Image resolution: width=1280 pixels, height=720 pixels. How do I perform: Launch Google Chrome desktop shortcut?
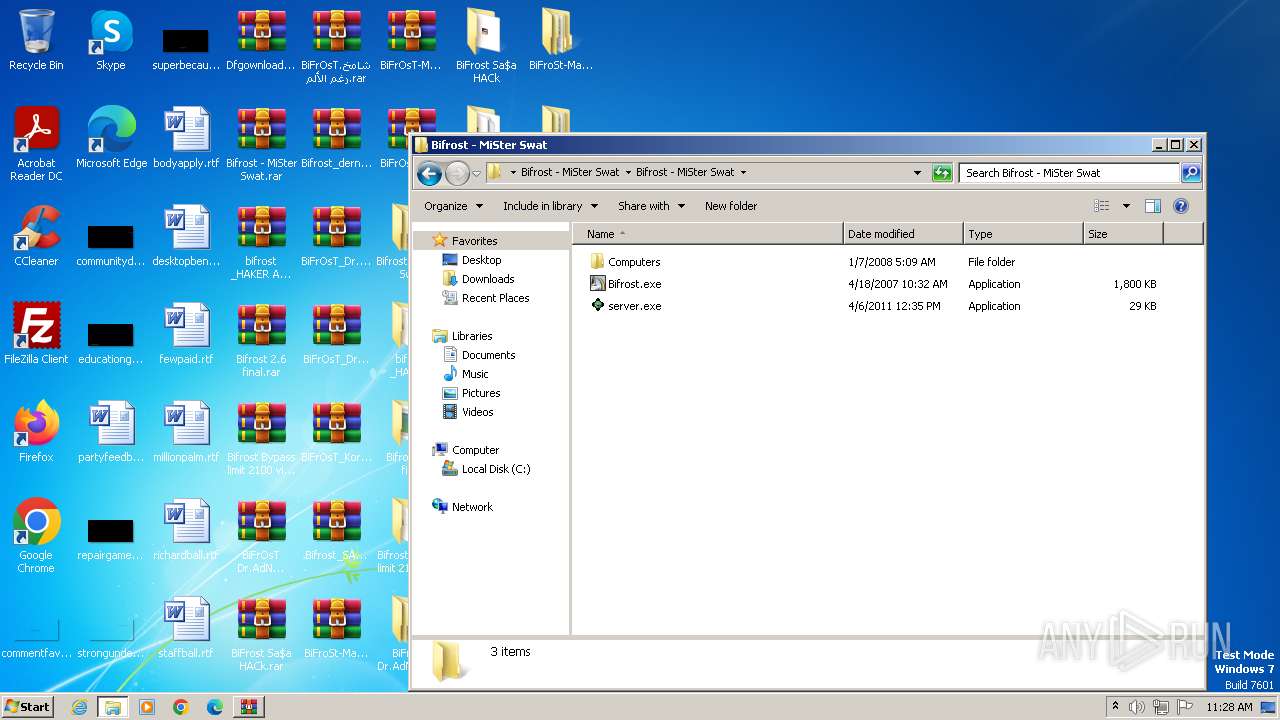click(36, 536)
